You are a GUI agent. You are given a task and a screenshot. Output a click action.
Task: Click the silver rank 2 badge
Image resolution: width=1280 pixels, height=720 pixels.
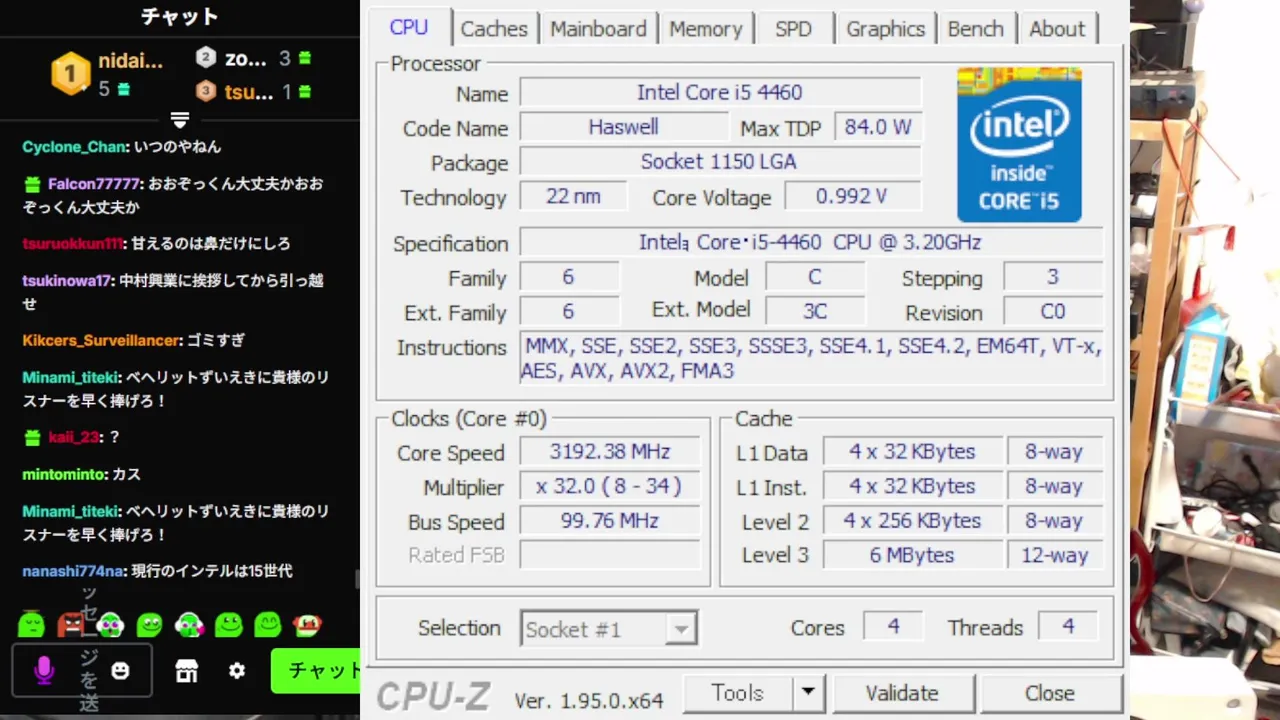(206, 58)
